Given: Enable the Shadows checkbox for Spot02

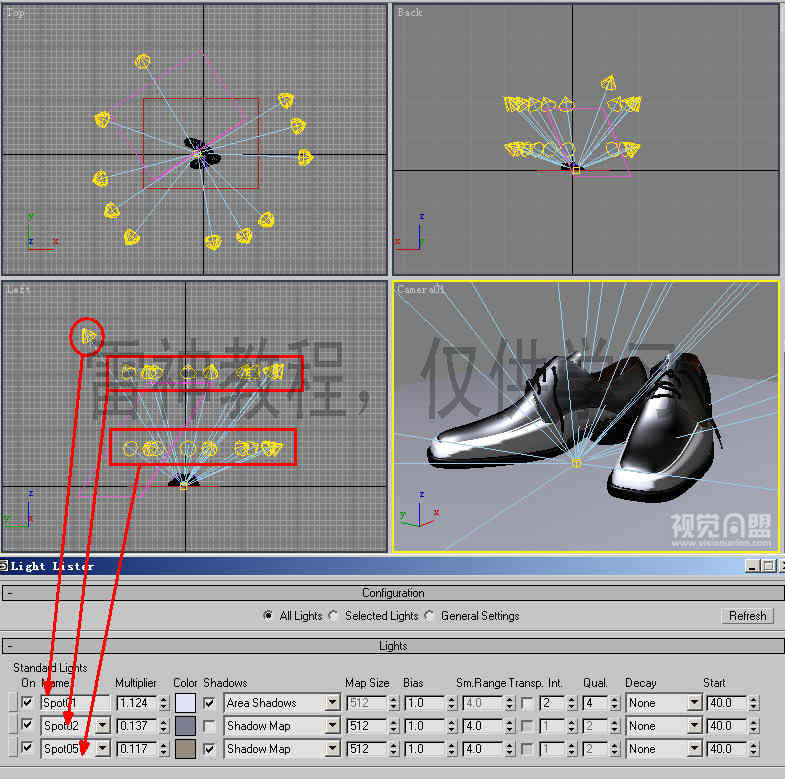Looking at the screenshot, I should point(209,726).
